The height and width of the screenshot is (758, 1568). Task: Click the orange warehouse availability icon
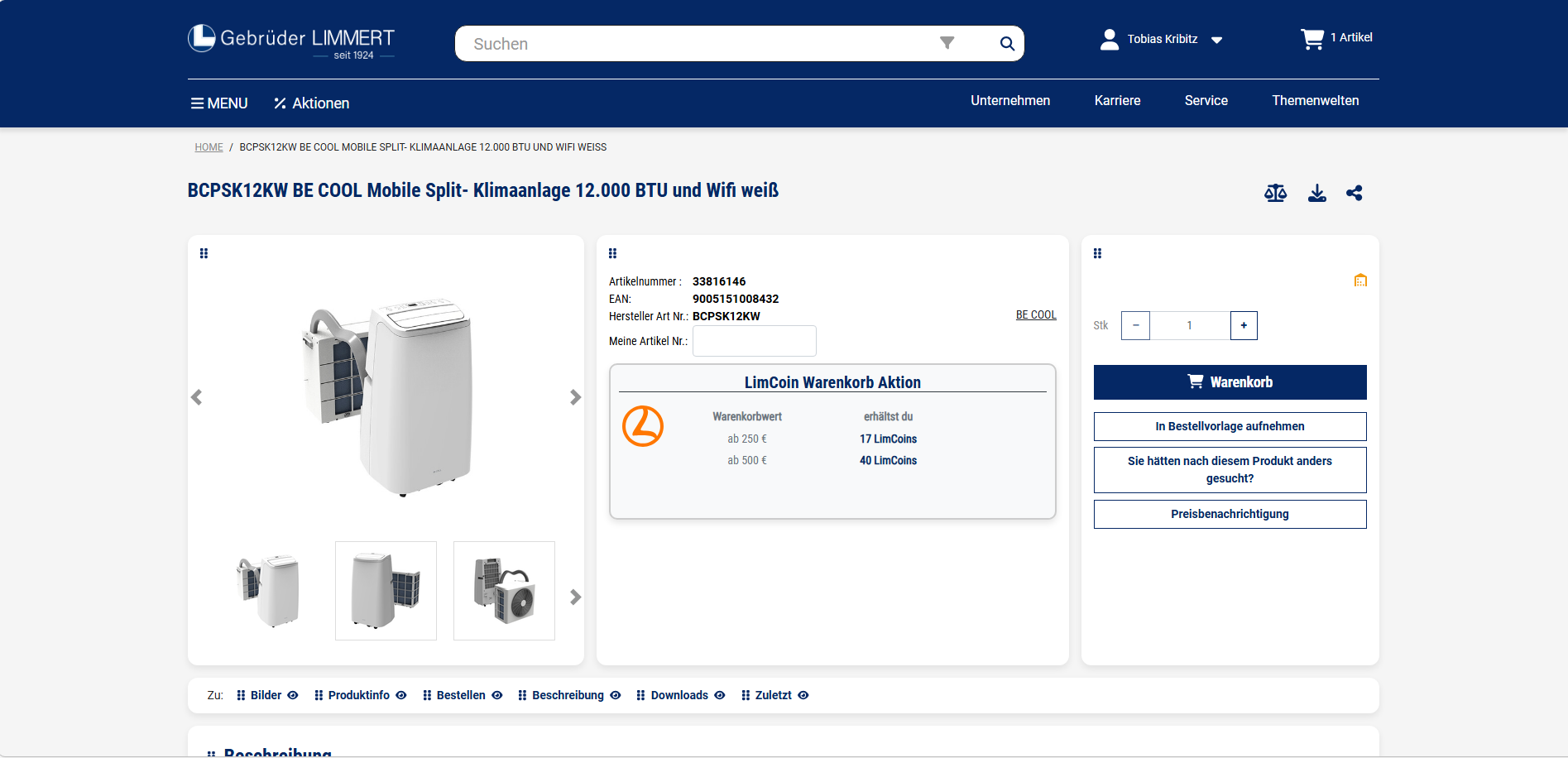click(x=1360, y=281)
